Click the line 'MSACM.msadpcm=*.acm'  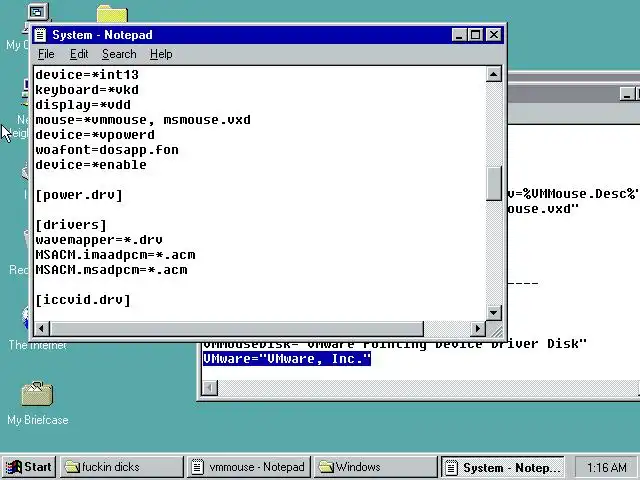point(111,270)
